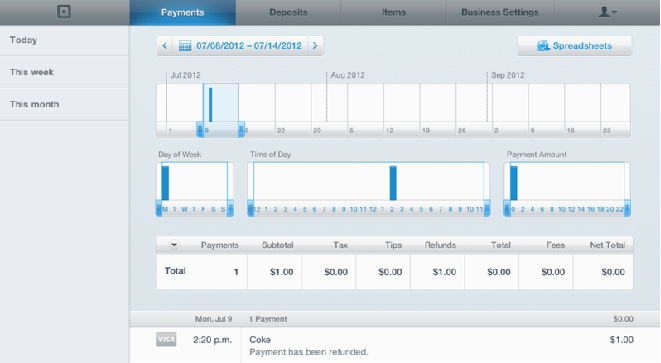This screenshot has width=661, height=363.
Task: Click Monday bar in Day of Week chart
Action: click(165, 183)
